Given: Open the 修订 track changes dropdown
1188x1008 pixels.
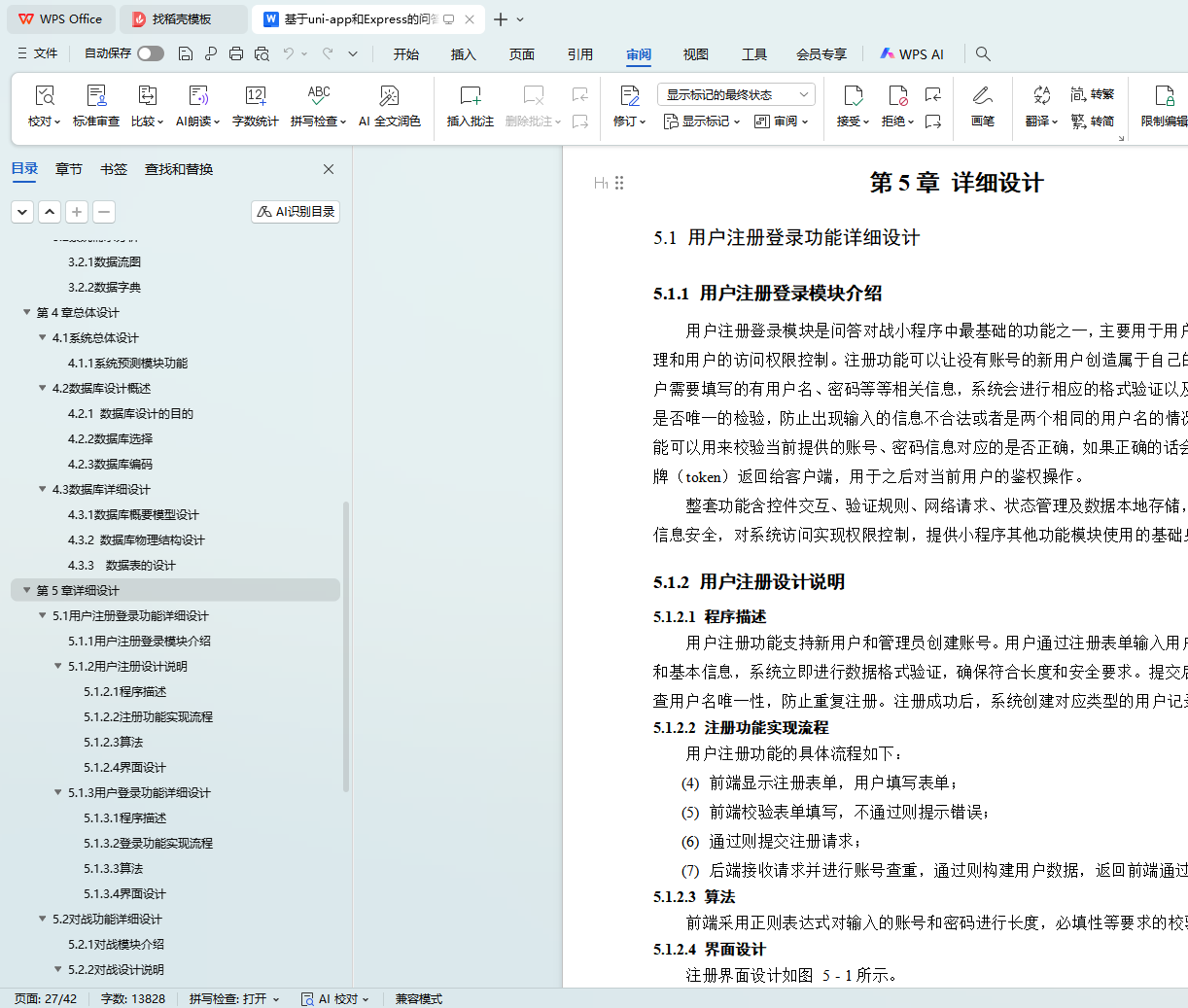Looking at the screenshot, I should point(630,122).
